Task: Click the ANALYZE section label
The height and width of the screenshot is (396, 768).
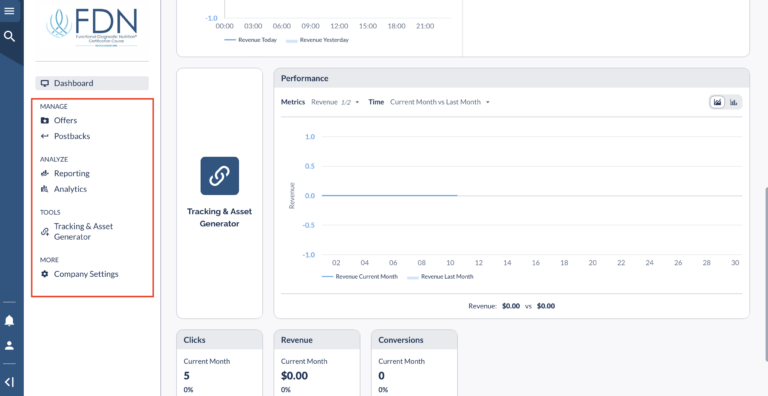Action: (x=54, y=159)
